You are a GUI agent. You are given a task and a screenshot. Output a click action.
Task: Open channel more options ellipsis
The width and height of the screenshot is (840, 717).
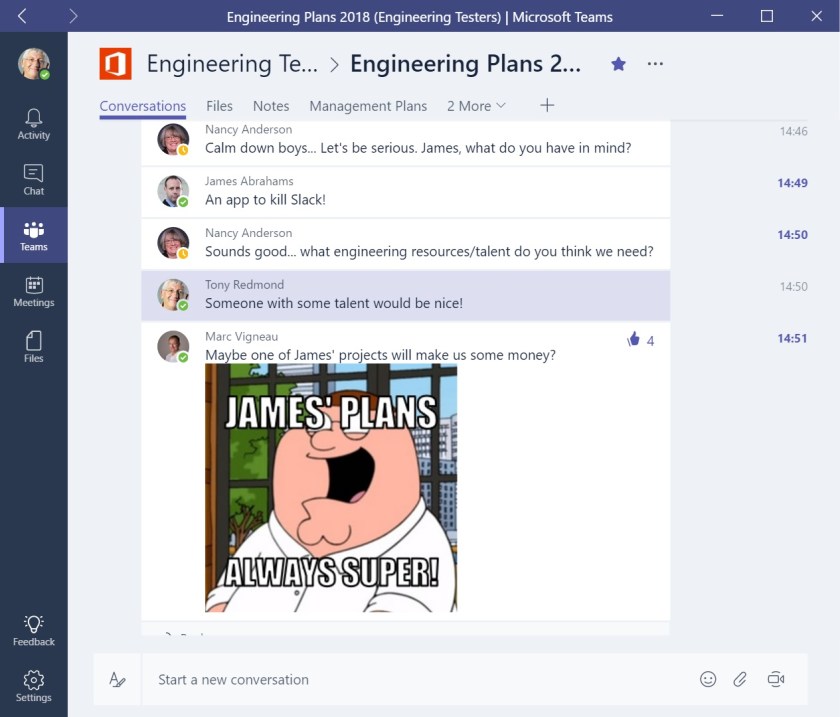click(x=655, y=64)
